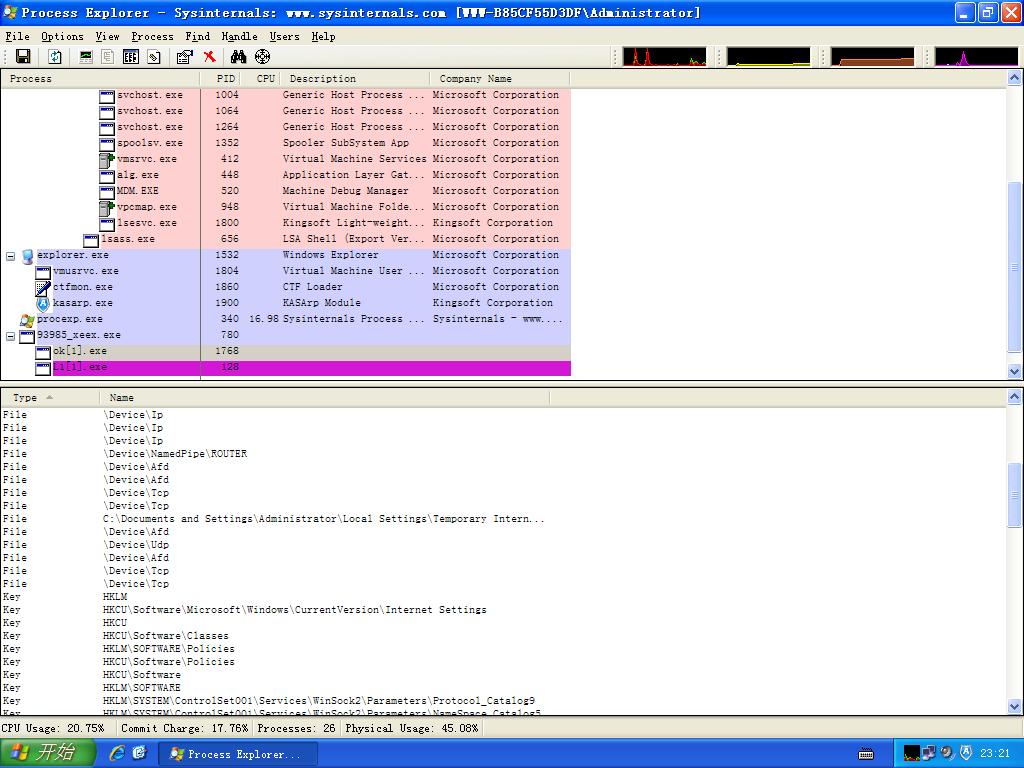Click the Start button on taskbar
The height and width of the screenshot is (768, 1024).
point(48,754)
